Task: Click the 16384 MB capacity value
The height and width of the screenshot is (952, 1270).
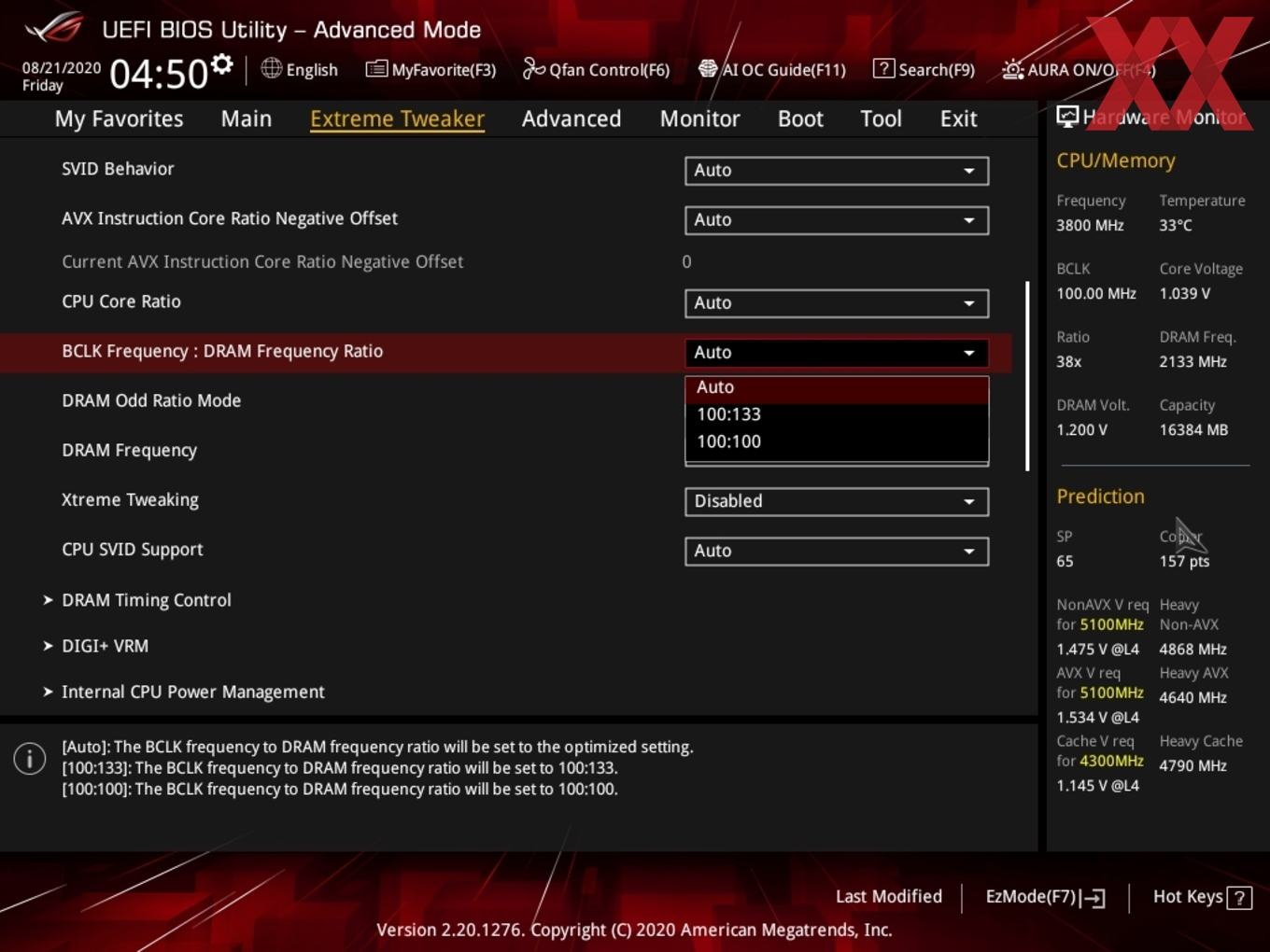Action: click(x=1193, y=429)
